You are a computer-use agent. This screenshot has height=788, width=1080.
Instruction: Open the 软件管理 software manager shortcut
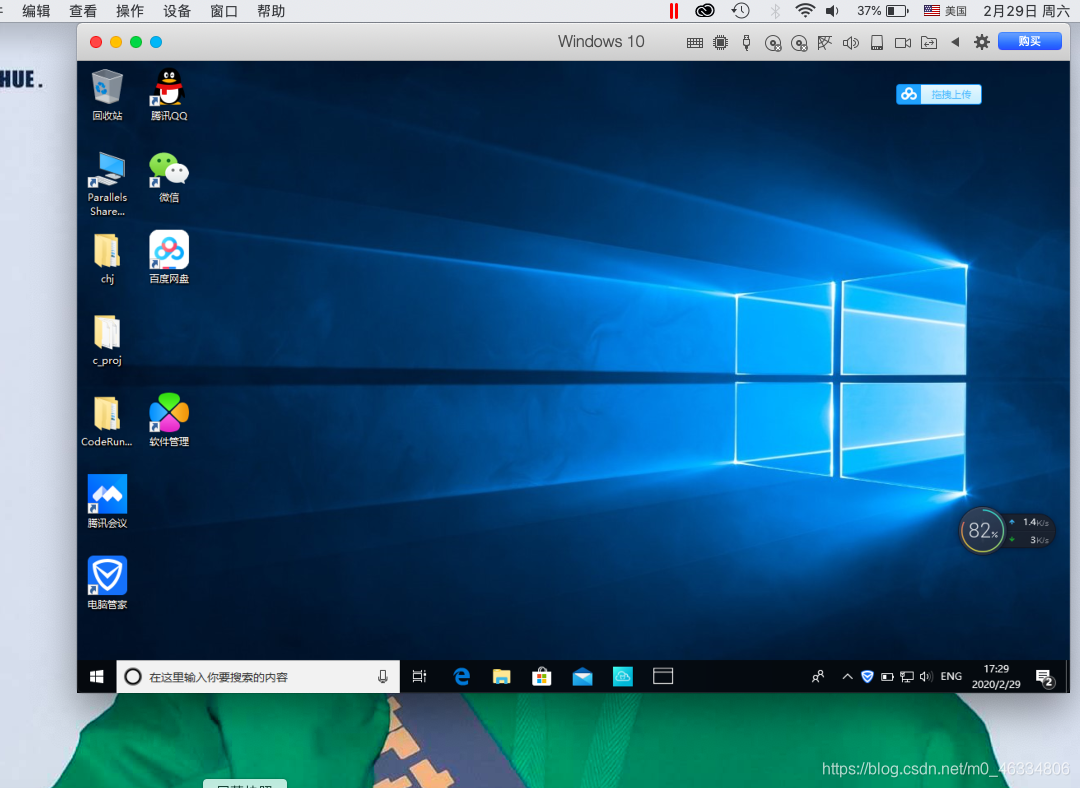pyautogui.click(x=169, y=420)
